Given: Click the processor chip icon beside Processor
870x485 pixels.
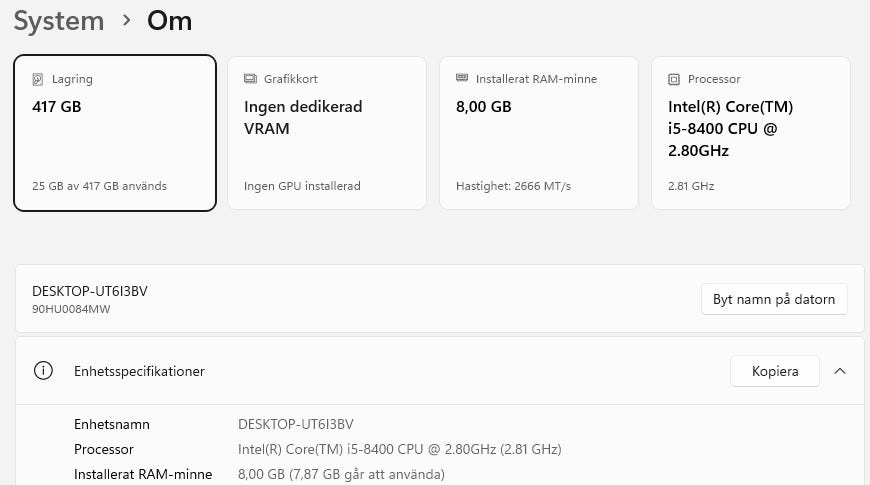Looking at the screenshot, I should tap(674, 79).
